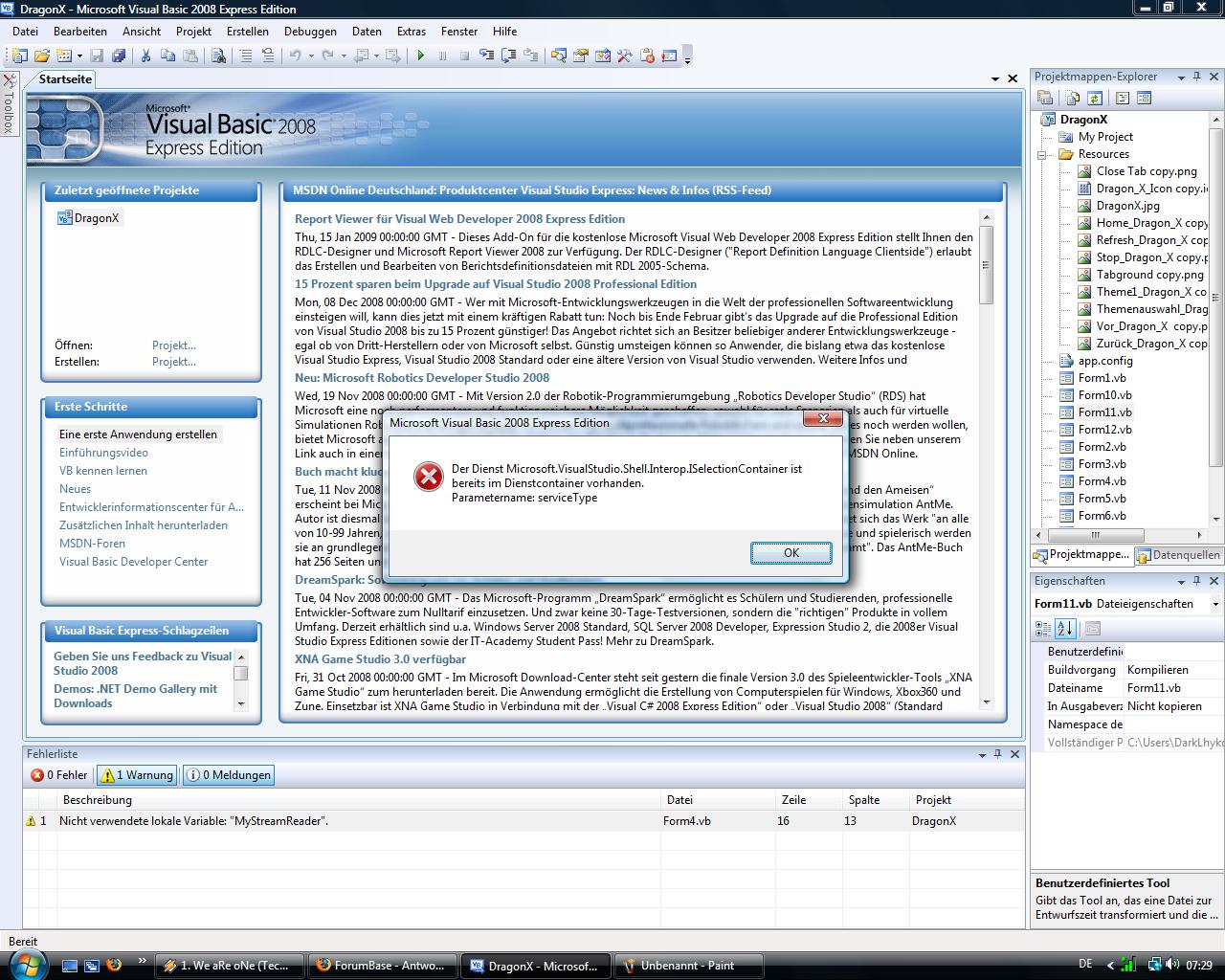Click the green Start Debugging arrow
Image resolution: width=1225 pixels, height=980 pixels.
(x=420, y=56)
